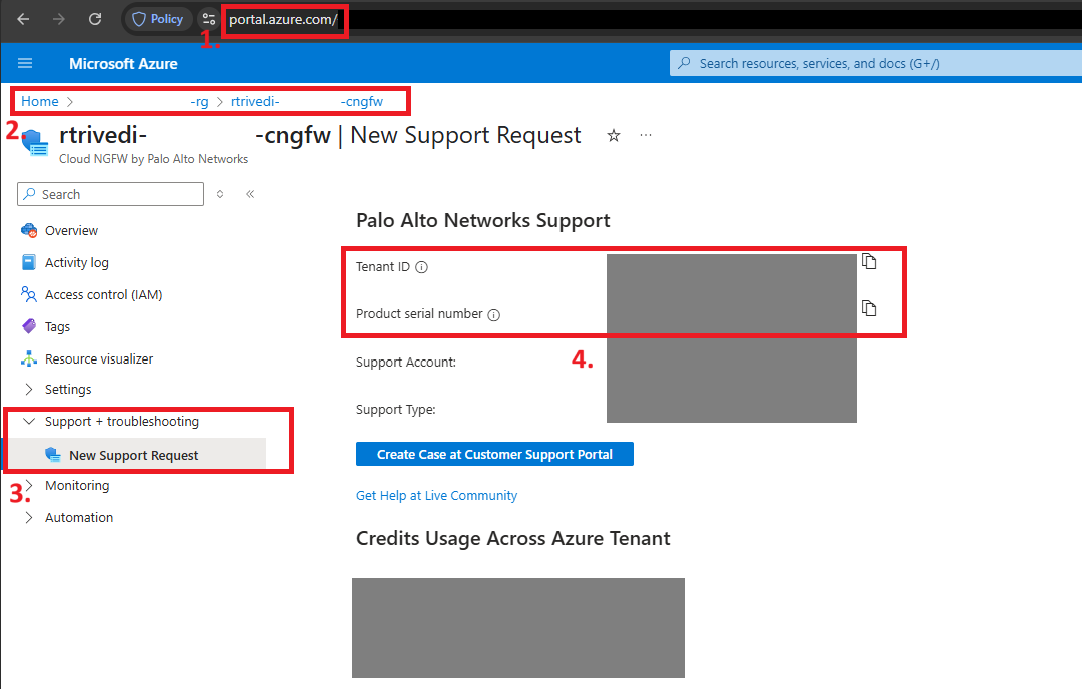Click the Product serial number label
Image resolution: width=1082 pixels, height=689 pixels.
click(419, 313)
